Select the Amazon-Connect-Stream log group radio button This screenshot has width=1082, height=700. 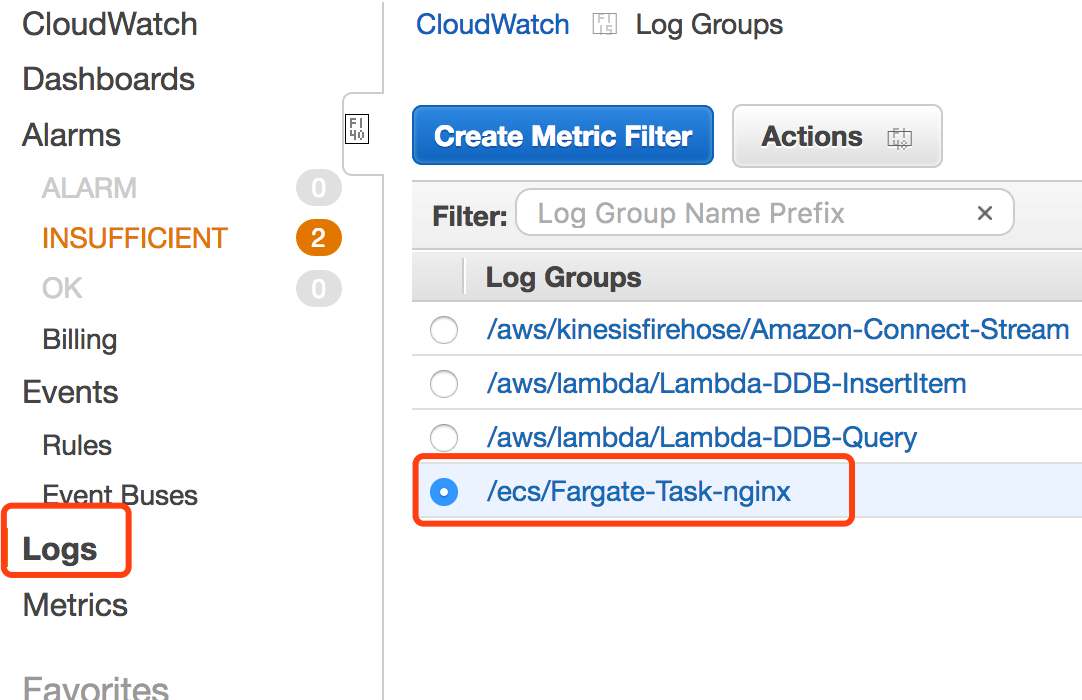[x=444, y=330]
